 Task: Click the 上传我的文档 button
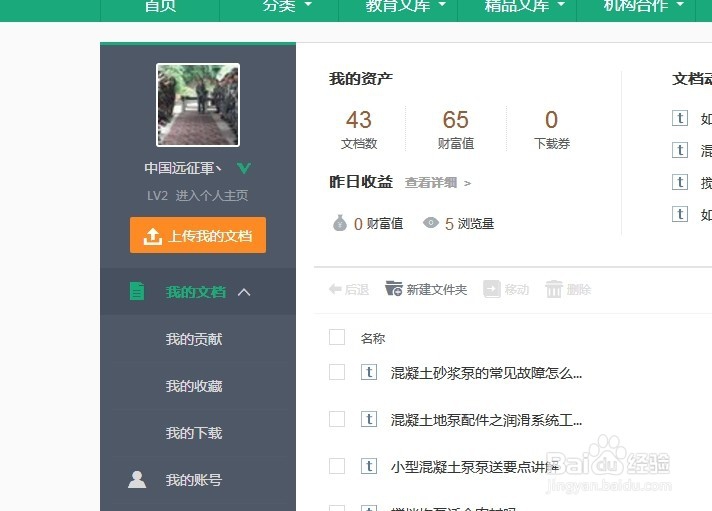pyautogui.click(x=198, y=235)
